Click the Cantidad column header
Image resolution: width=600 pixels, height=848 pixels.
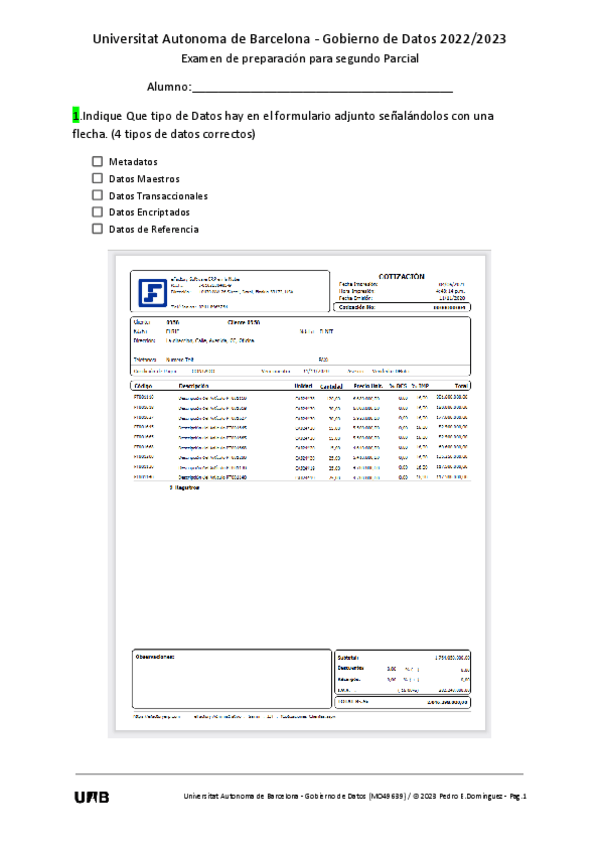(331, 385)
